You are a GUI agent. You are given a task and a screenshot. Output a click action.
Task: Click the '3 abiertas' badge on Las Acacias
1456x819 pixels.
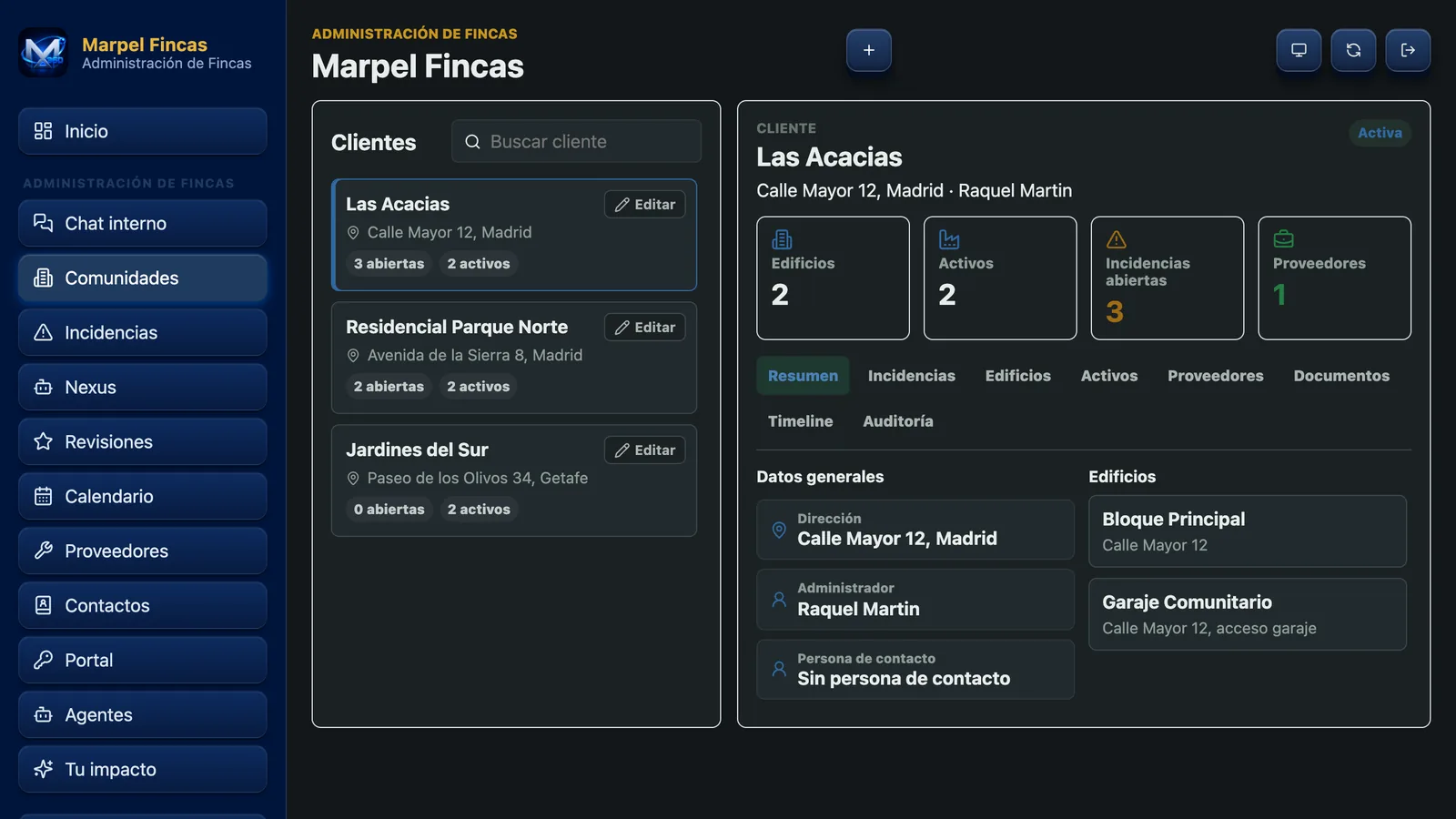389,263
